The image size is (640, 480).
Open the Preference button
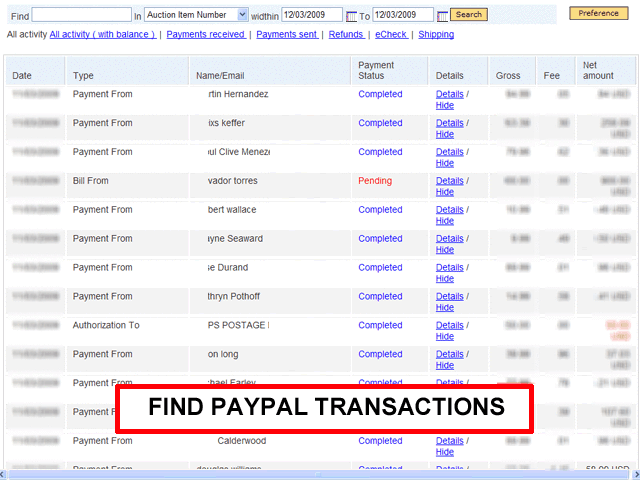pyautogui.click(x=599, y=13)
